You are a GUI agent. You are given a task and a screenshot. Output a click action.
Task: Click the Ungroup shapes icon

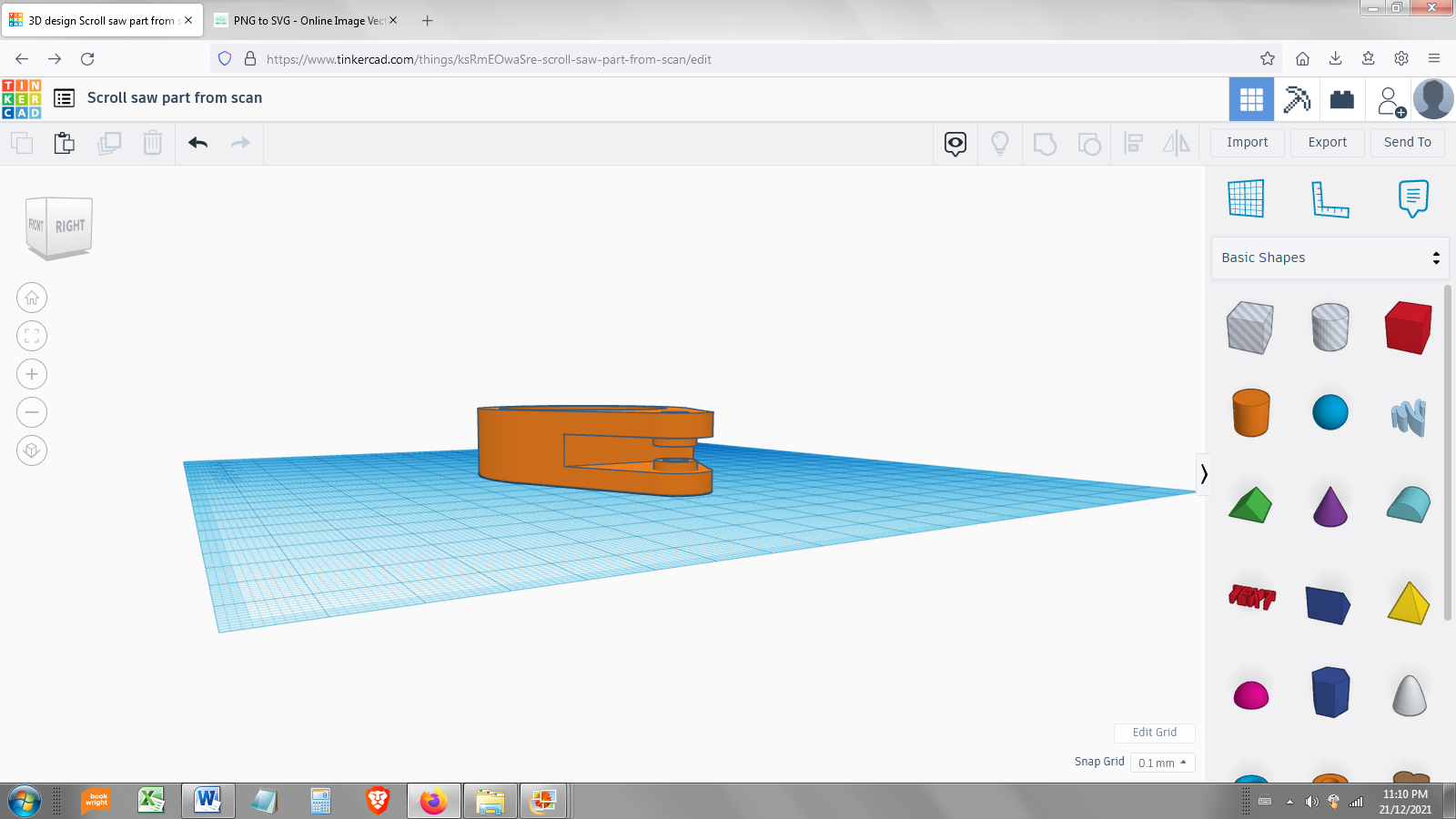1089,143
